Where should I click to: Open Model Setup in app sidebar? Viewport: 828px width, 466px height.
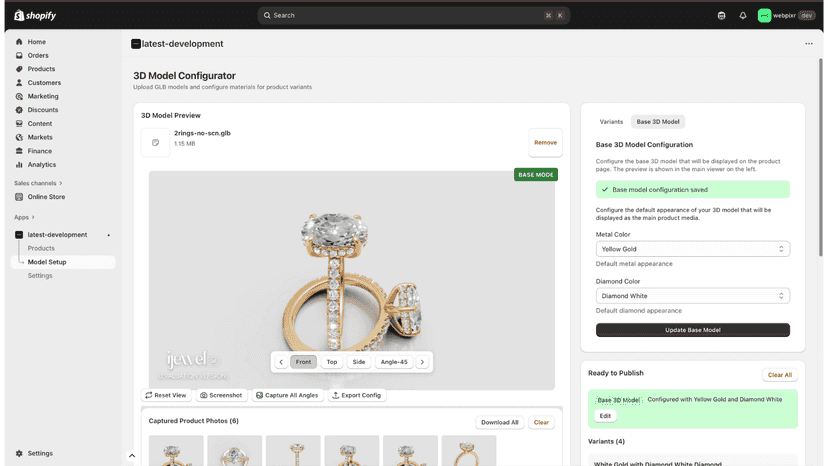[63, 262]
